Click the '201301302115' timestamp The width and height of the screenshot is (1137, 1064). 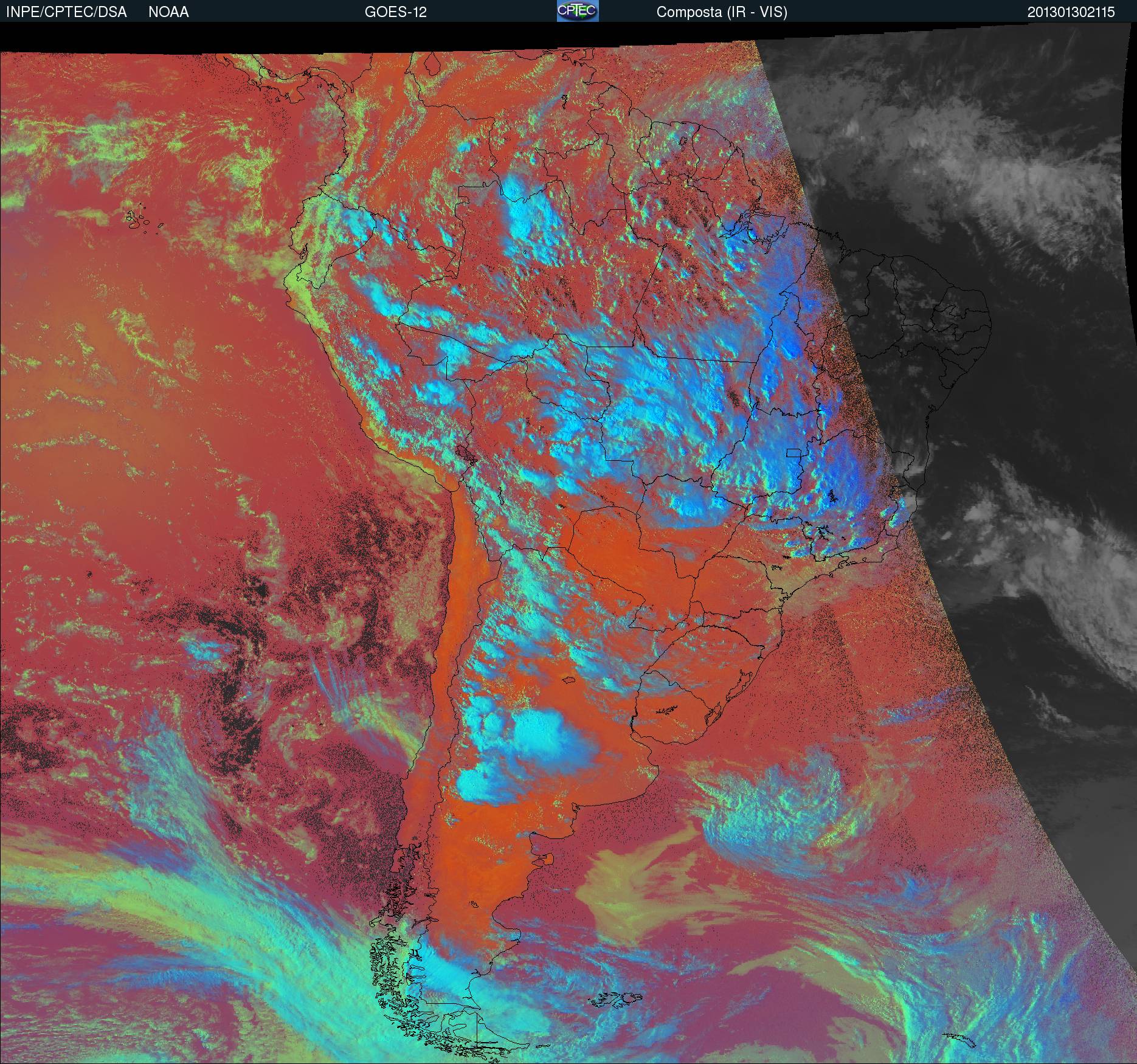click(1071, 12)
